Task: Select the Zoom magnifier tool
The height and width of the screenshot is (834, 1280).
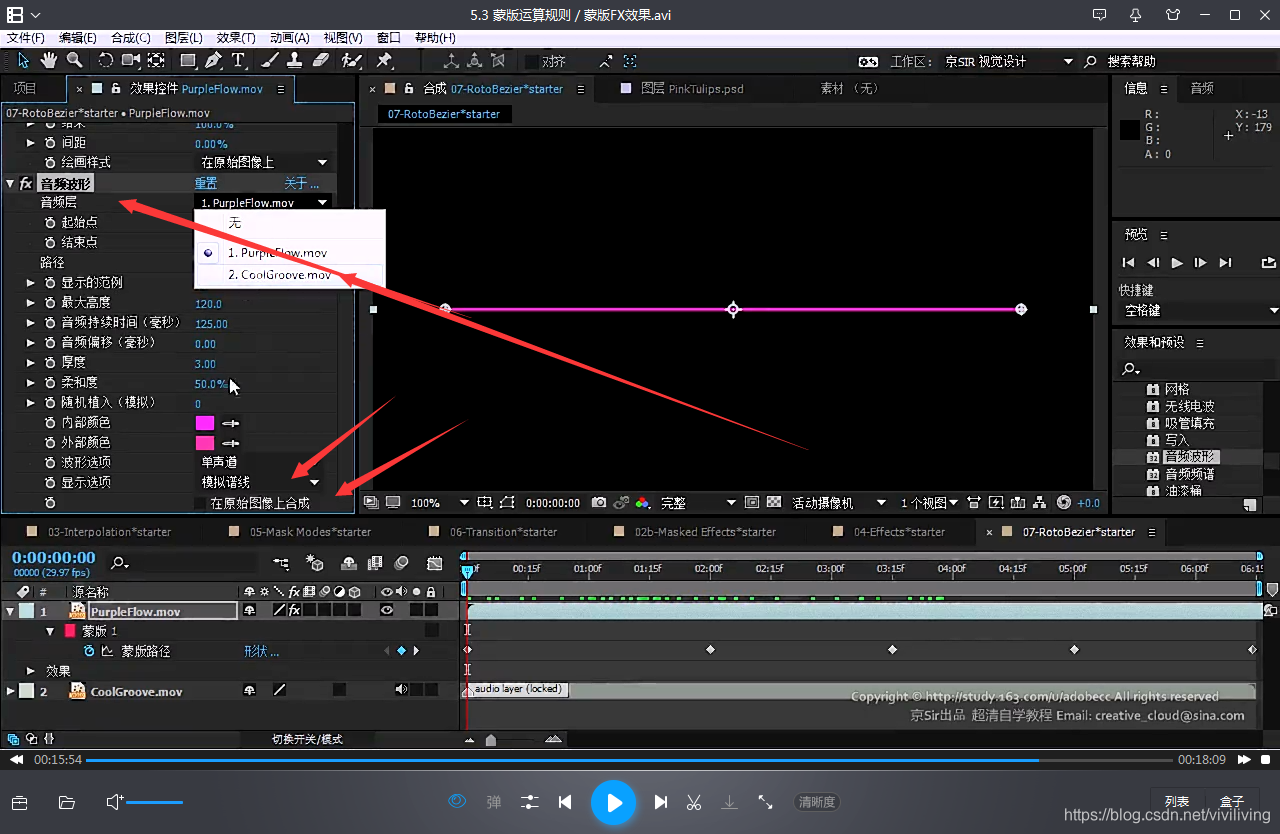Action: tap(74, 61)
